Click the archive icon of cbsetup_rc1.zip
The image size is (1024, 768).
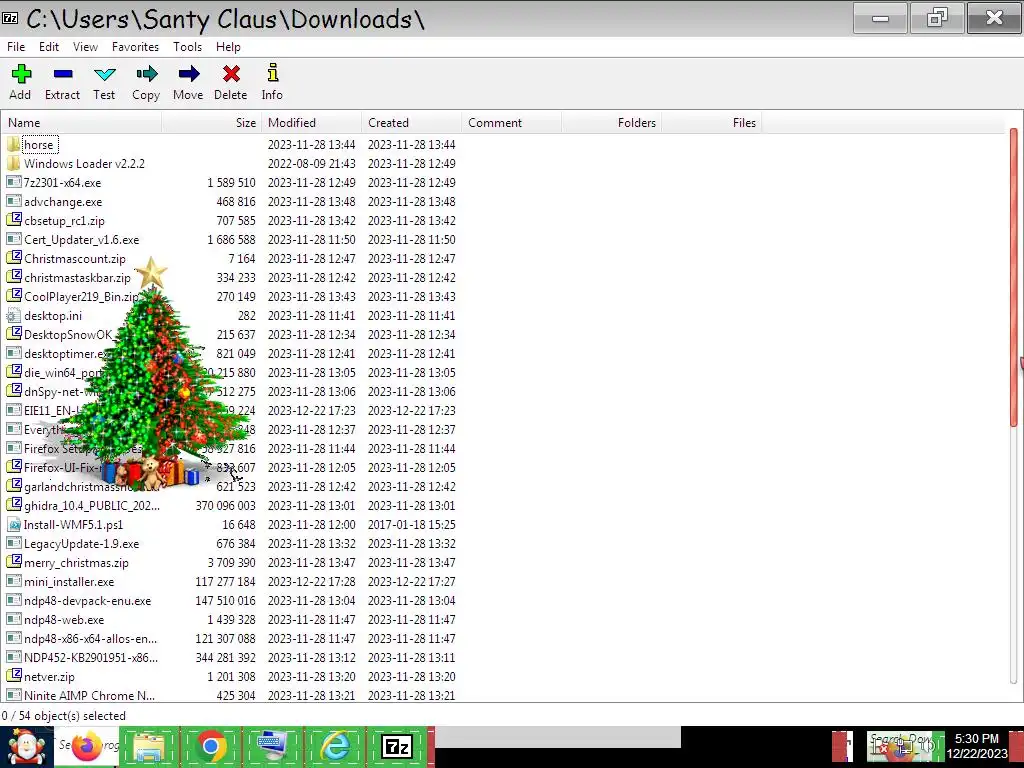point(14,220)
